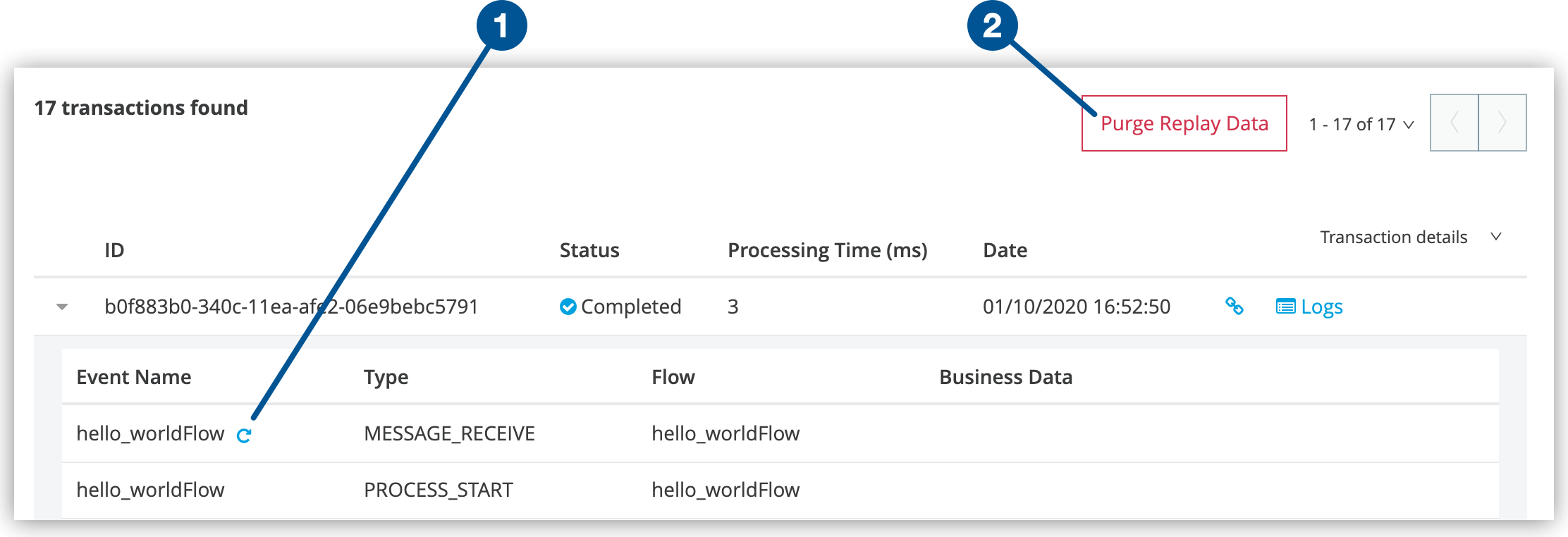This screenshot has width=1568, height=537.
Task: Open the 1 - 17 of 17 pagination dropdown
Action: point(1361,125)
